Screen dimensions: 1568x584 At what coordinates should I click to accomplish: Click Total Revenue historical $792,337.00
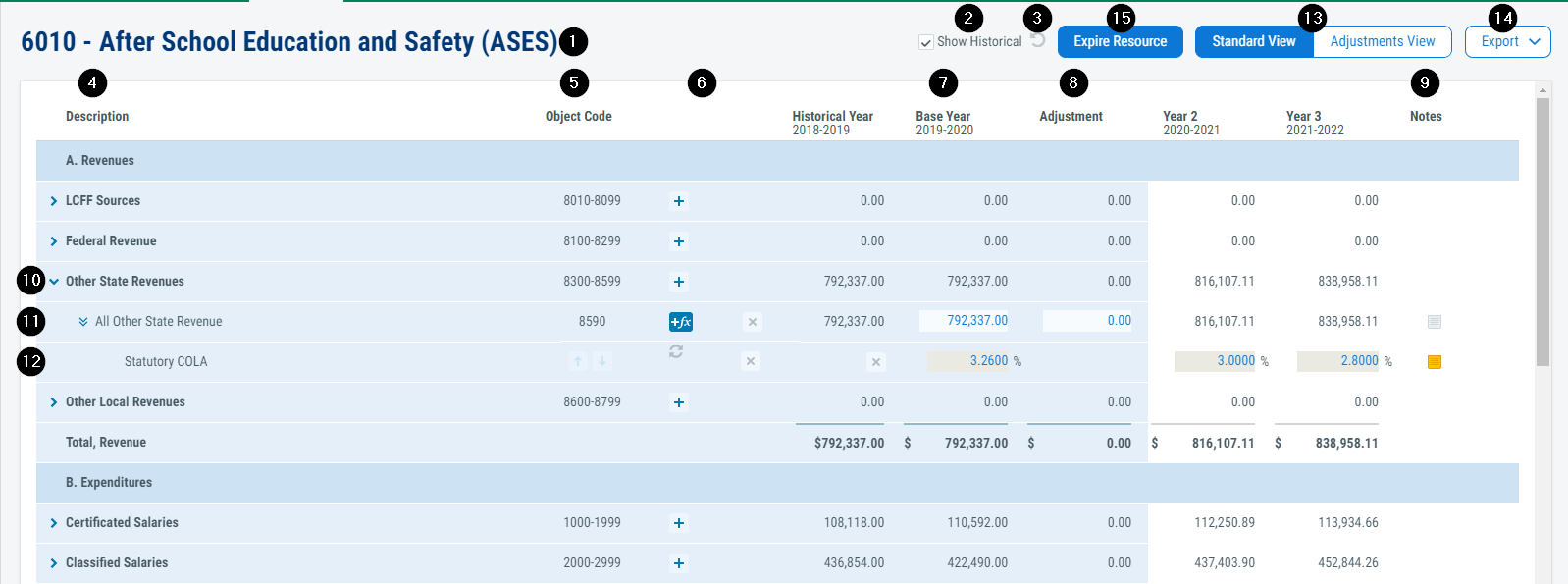[849, 444]
